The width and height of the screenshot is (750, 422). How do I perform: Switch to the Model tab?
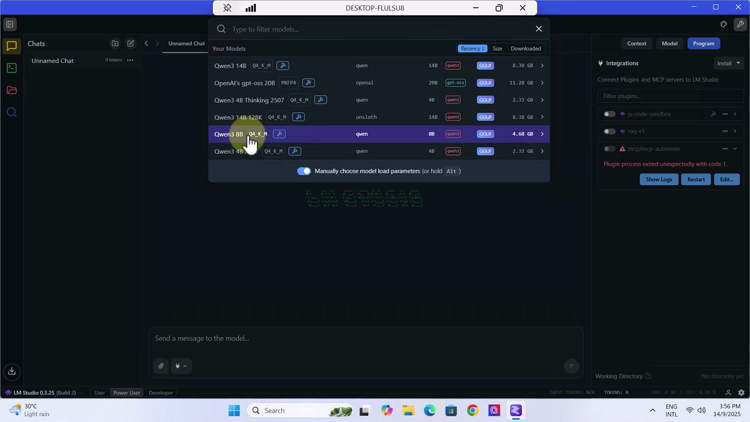tap(669, 43)
